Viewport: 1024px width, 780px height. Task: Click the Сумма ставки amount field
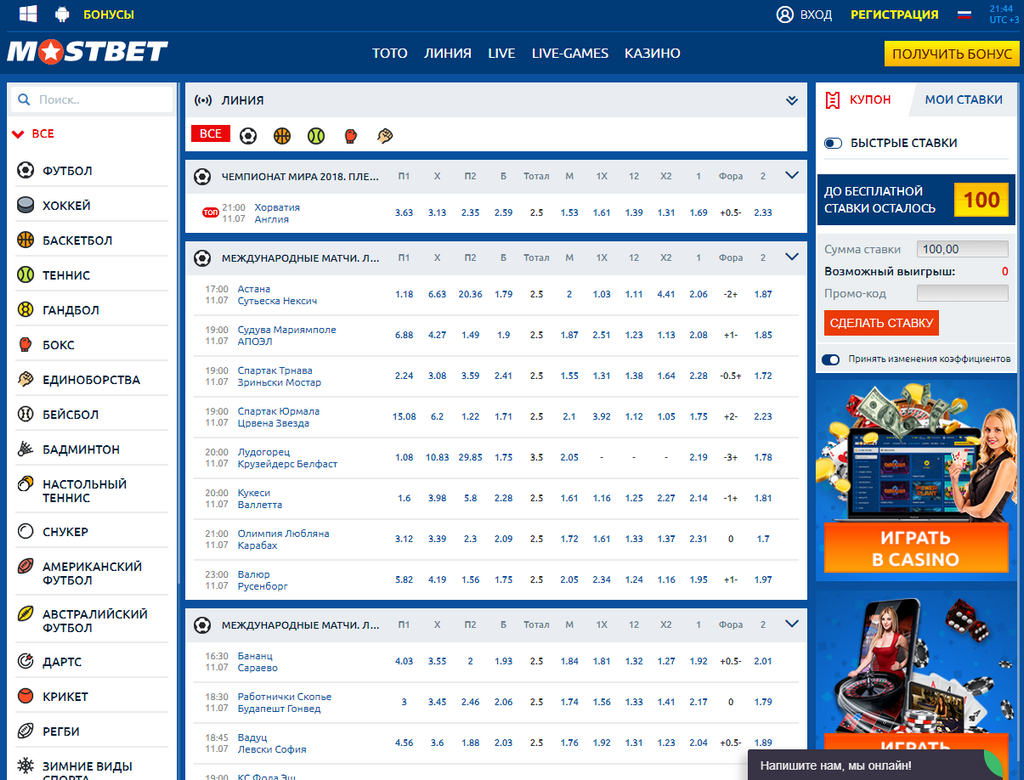tap(962, 248)
